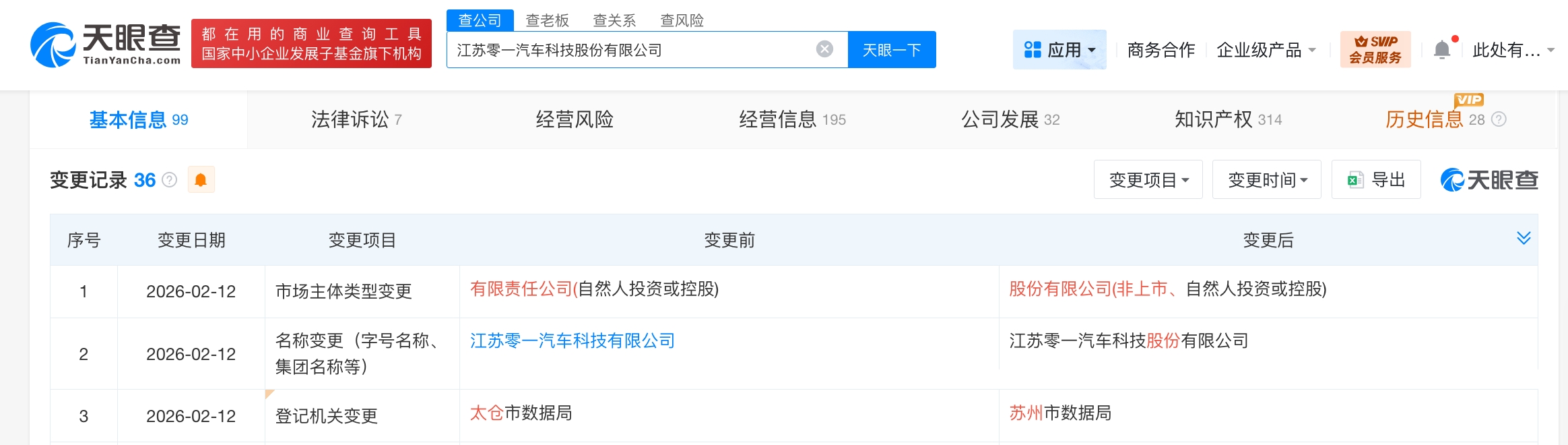Clear the search box with the X icon
The width and height of the screenshot is (1568, 445).
[824, 49]
